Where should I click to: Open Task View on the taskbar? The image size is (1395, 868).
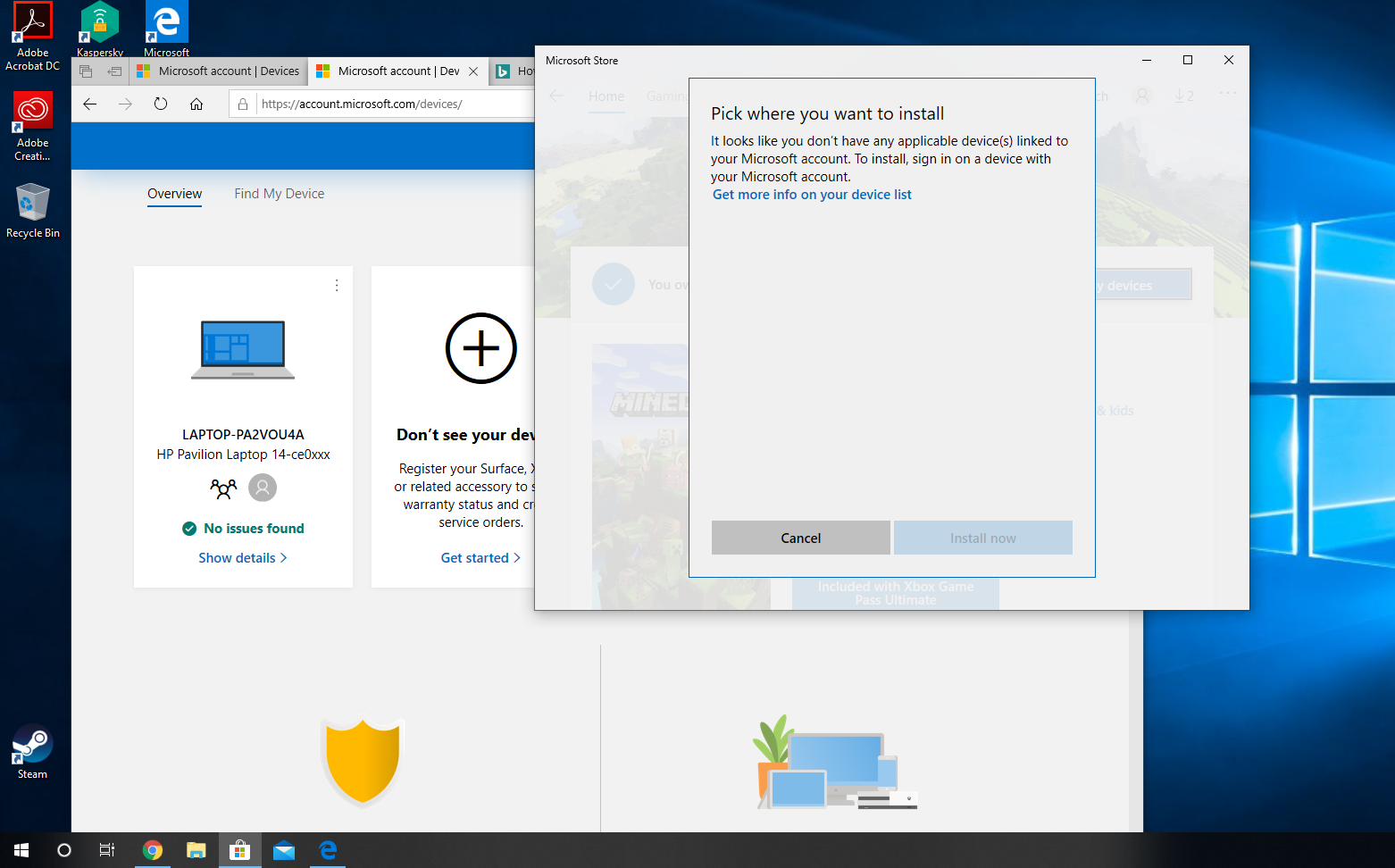[x=107, y=850]
